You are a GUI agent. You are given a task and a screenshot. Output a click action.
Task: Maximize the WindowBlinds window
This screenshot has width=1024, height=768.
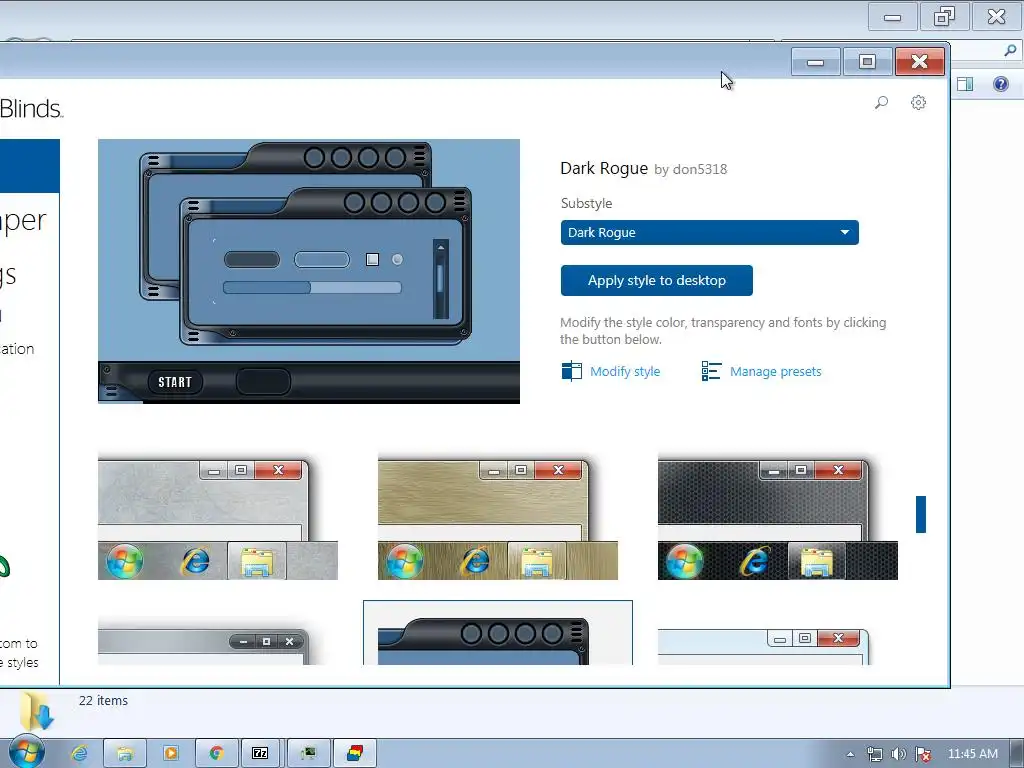[x=867, y=62]
